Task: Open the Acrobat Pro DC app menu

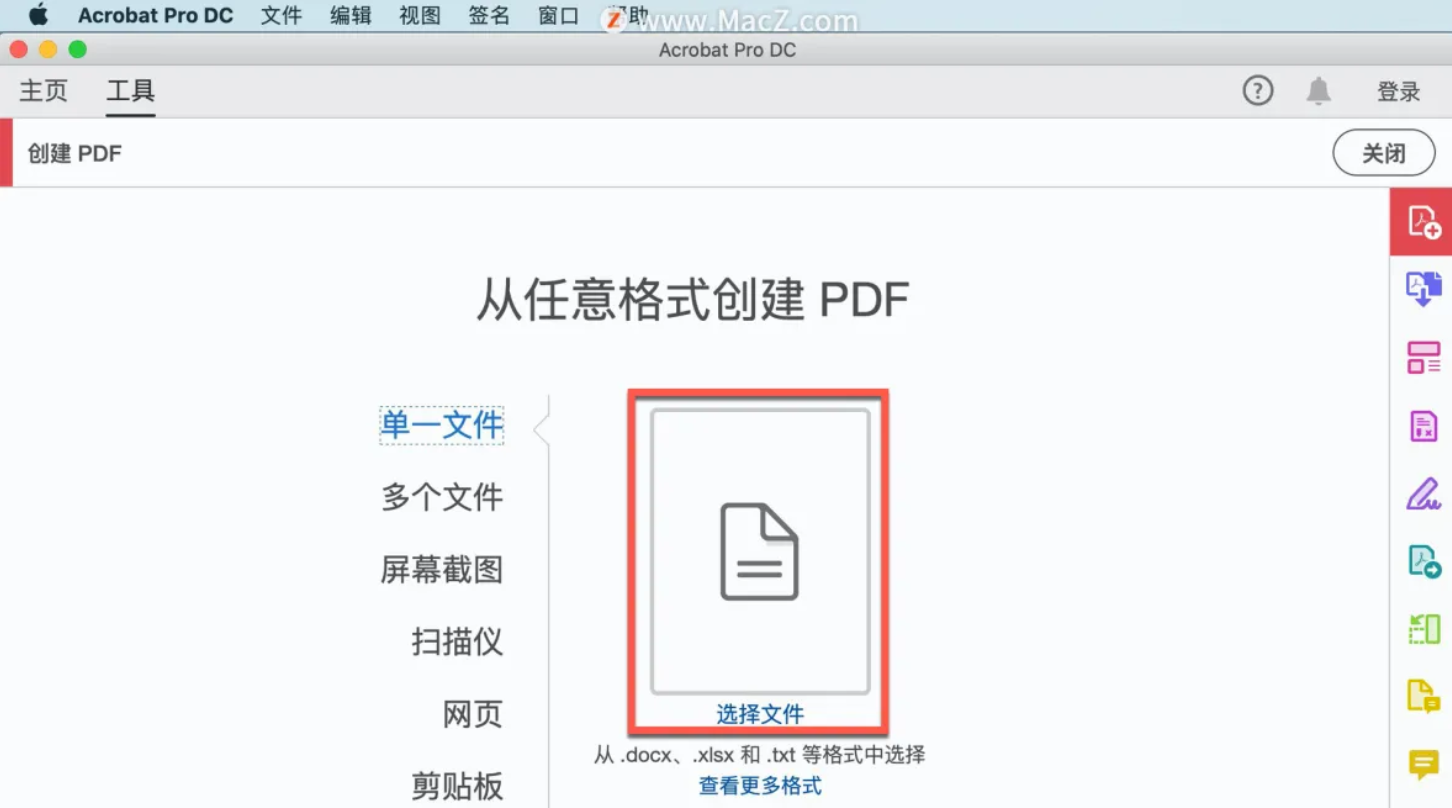Action: click(x=155, y=16)
